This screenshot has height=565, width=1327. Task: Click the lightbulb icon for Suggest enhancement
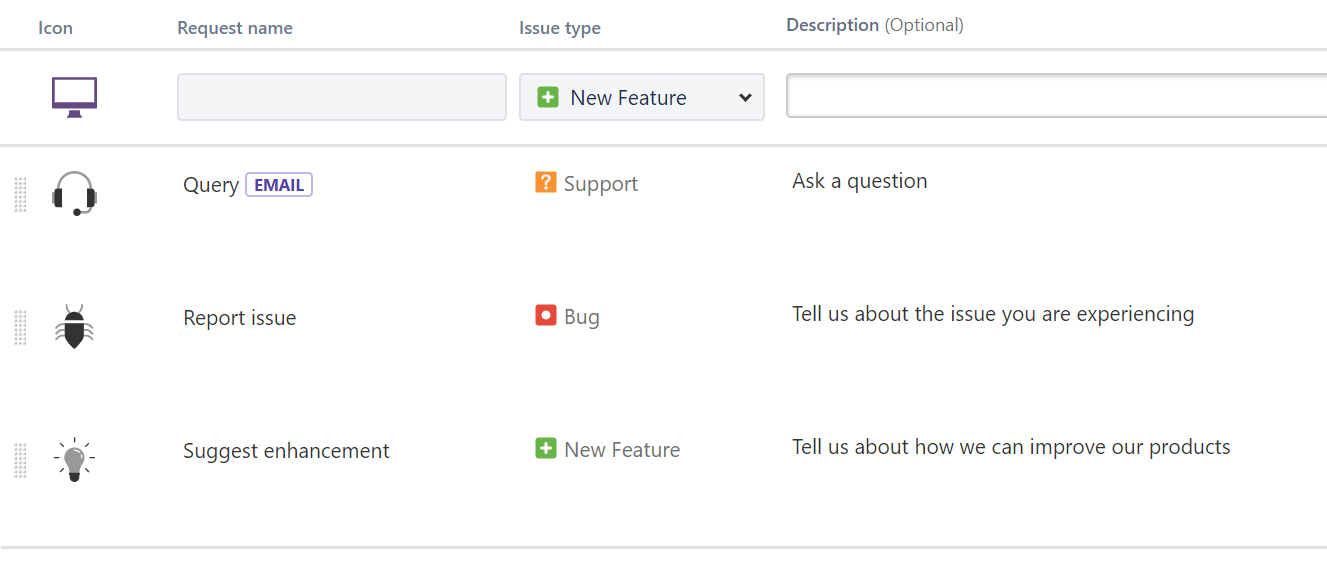point(74,460)
